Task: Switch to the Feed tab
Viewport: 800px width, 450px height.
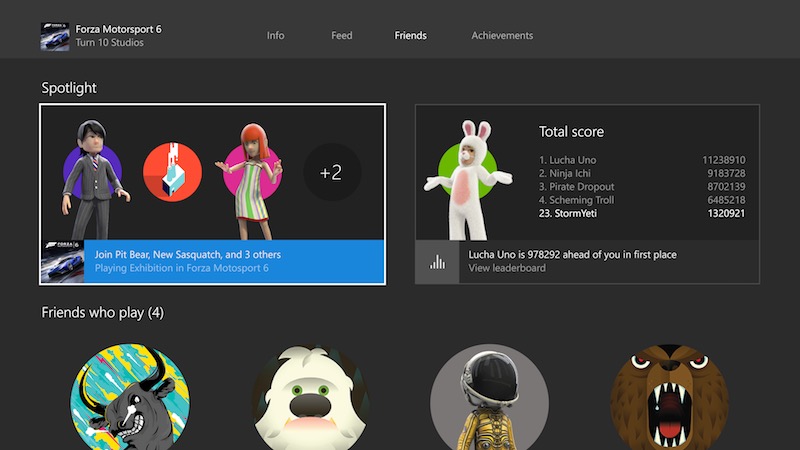Action: pos(341,35)
